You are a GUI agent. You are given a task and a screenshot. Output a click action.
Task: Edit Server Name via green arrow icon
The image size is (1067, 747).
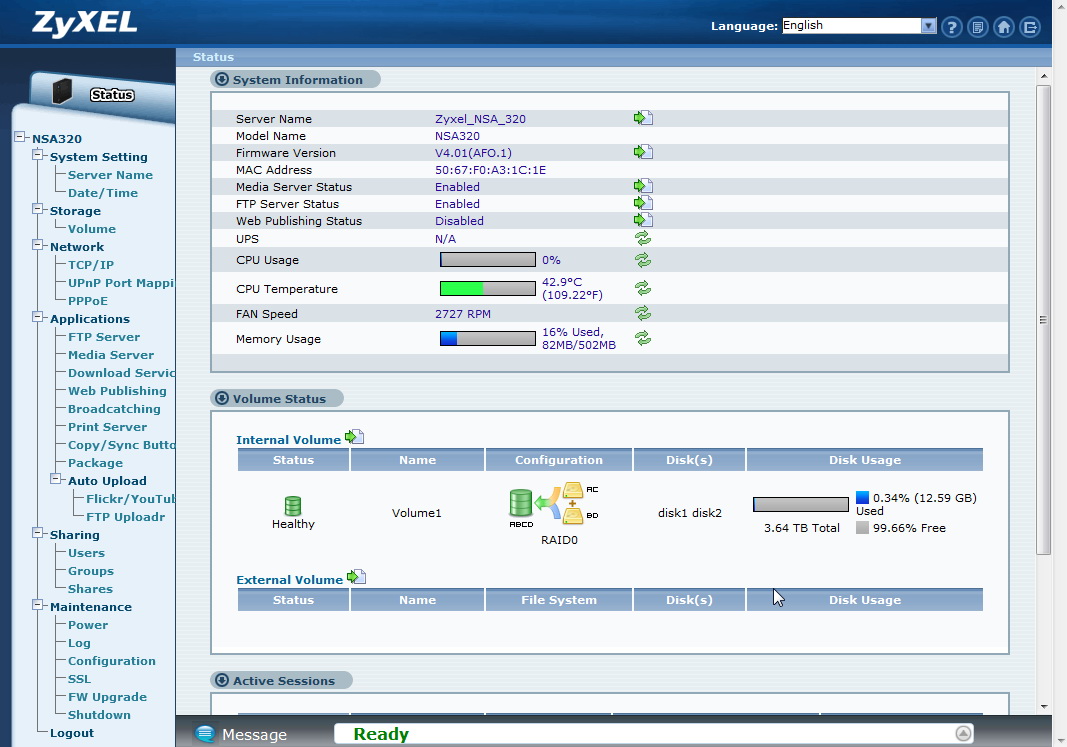643,118
